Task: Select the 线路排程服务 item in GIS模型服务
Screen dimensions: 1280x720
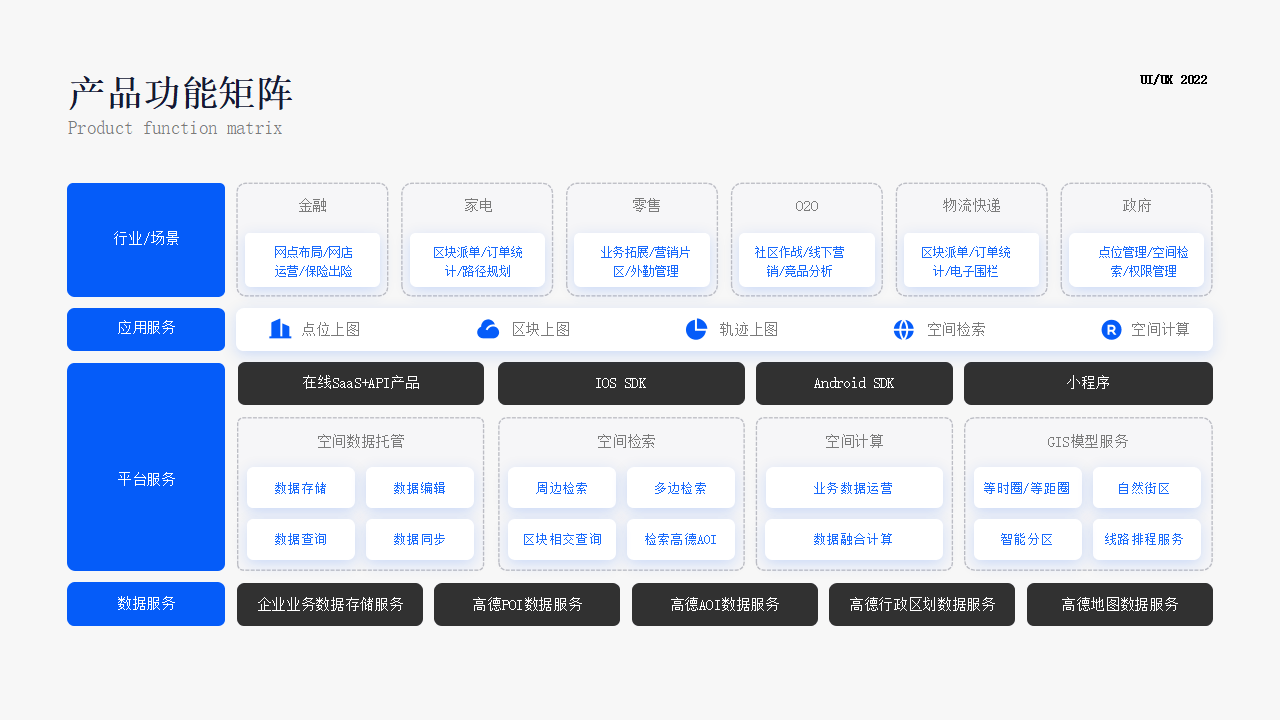Action: click(x=1146, y=539)
